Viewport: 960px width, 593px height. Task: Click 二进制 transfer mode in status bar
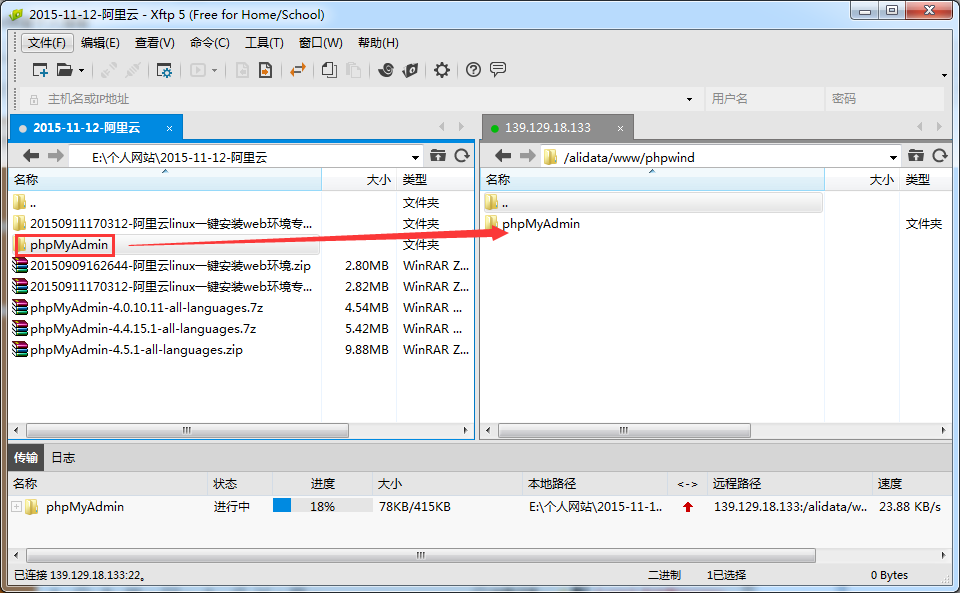tap(666, 574)
